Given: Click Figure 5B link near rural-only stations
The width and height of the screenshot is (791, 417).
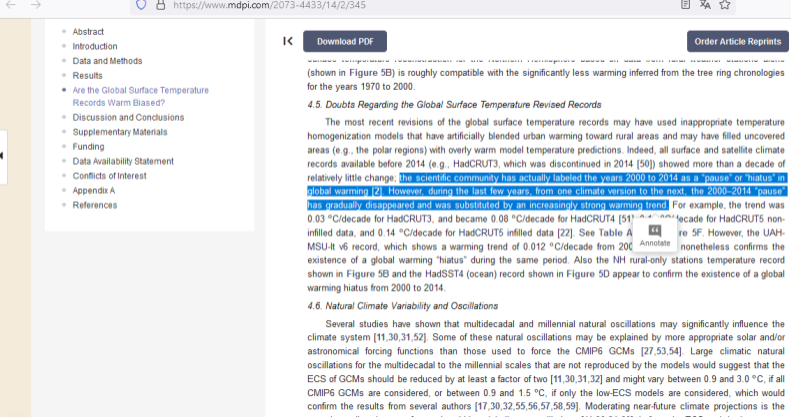Looking at the screenshot, I should pyautogui.click(x=368, y=274).
